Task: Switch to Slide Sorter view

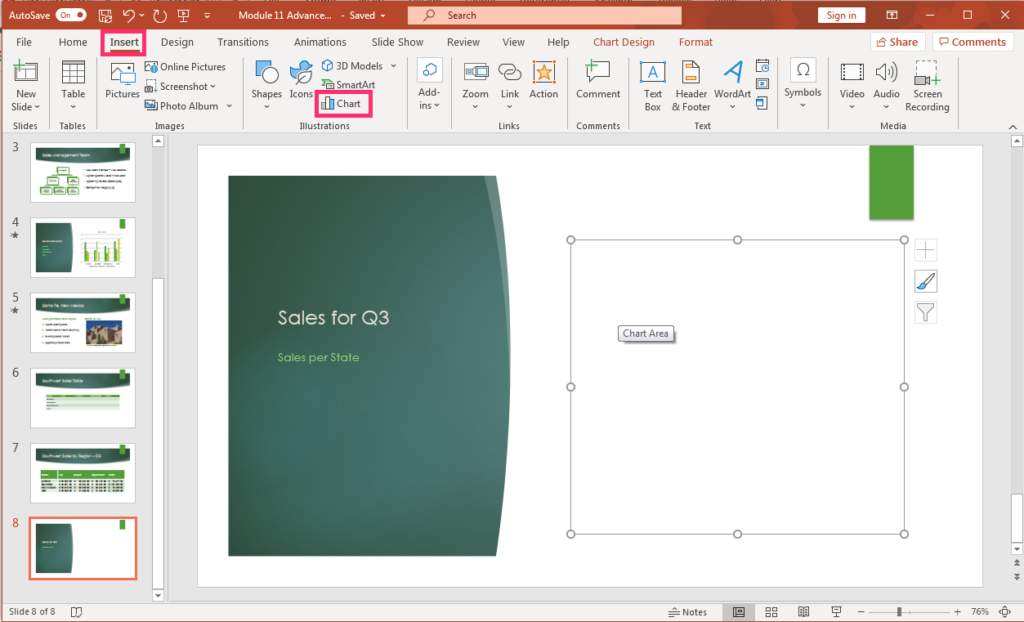Action: tap(771, 612)
